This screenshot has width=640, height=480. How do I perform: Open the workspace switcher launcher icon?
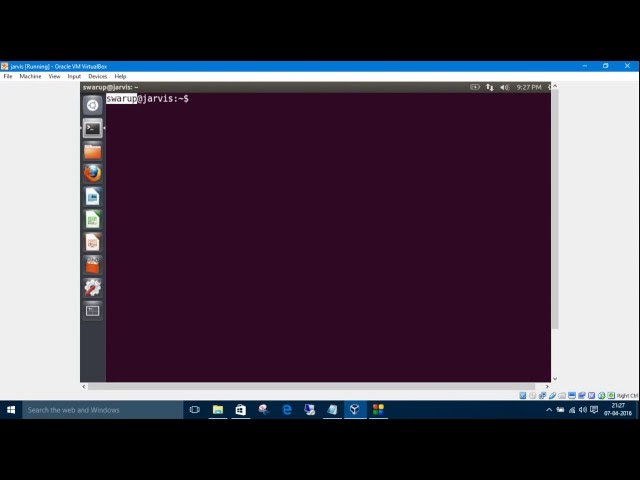pyautogui.click(x=93, y=311)
